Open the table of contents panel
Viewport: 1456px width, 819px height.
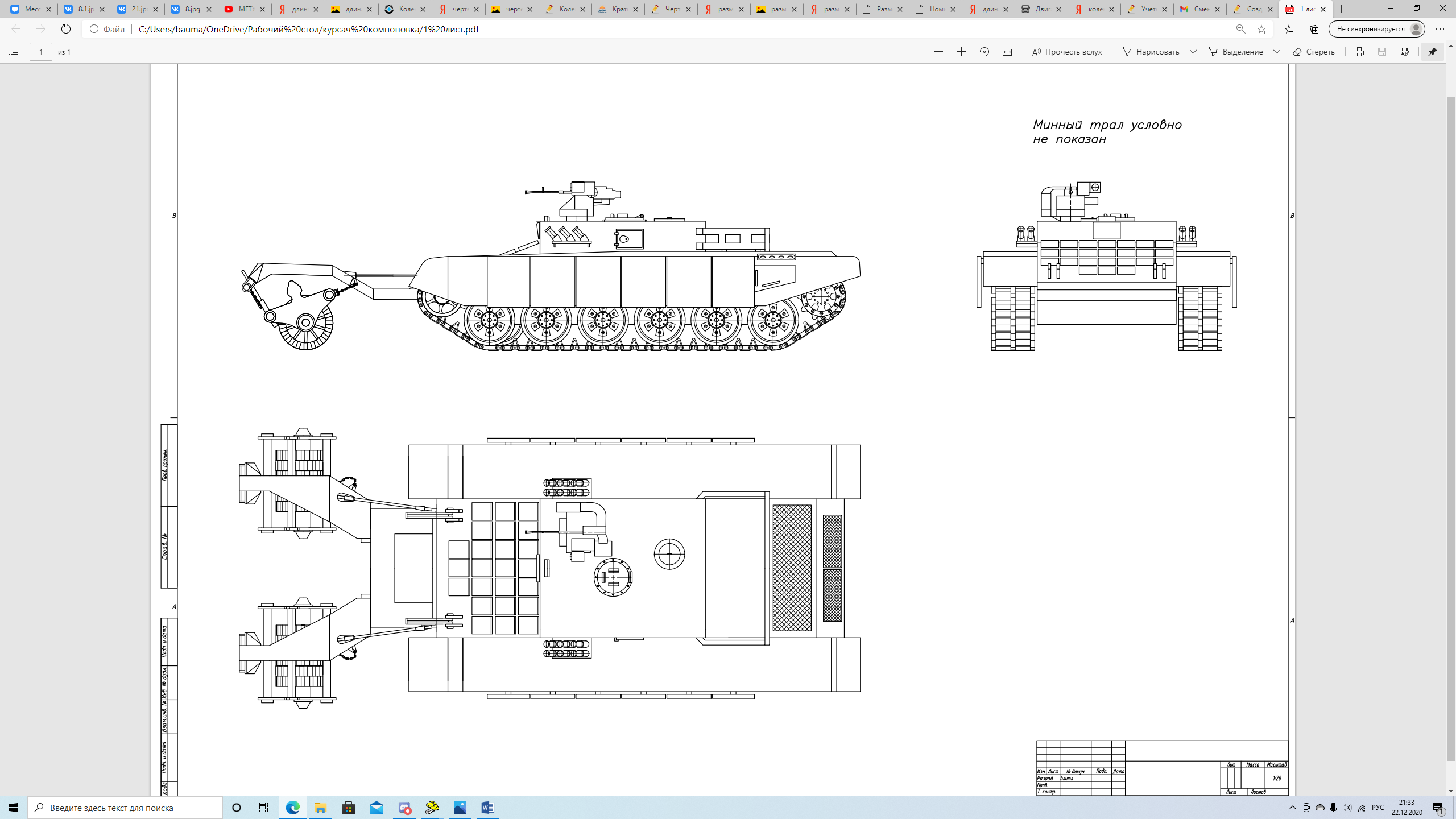coord(14,52)
